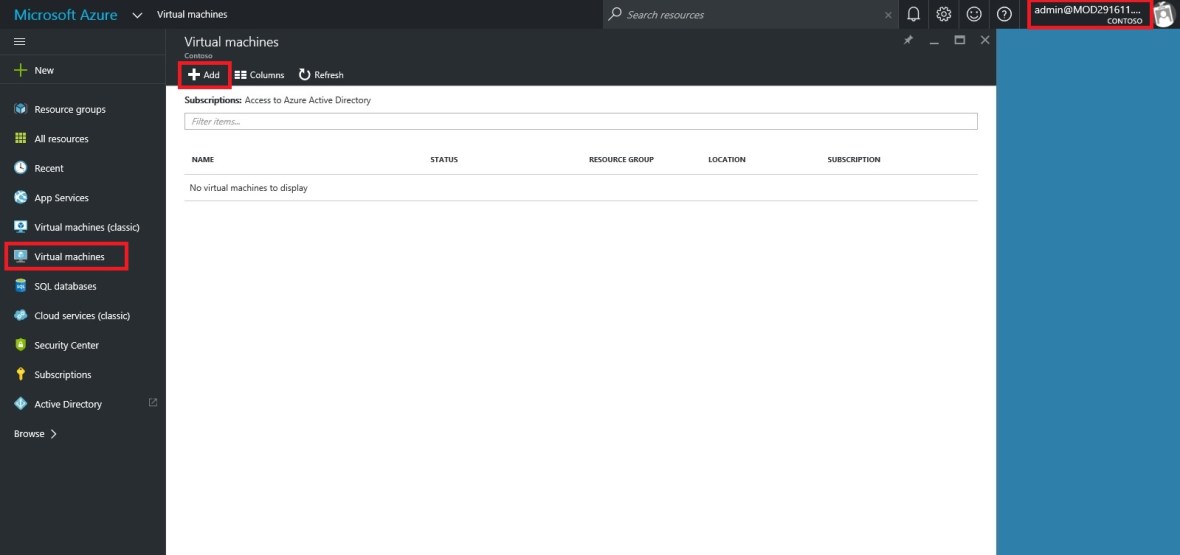Open the help question mark icon

(x=1004, y=14)
